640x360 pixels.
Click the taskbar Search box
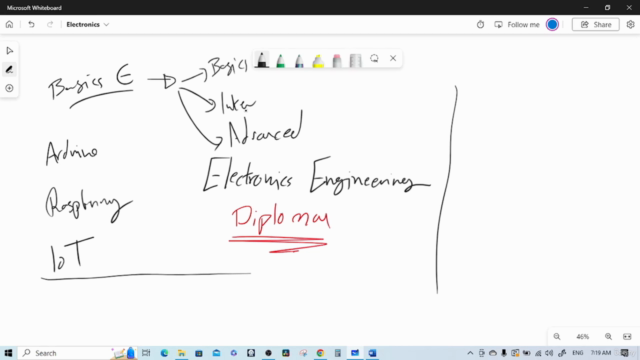coord(78,353)
